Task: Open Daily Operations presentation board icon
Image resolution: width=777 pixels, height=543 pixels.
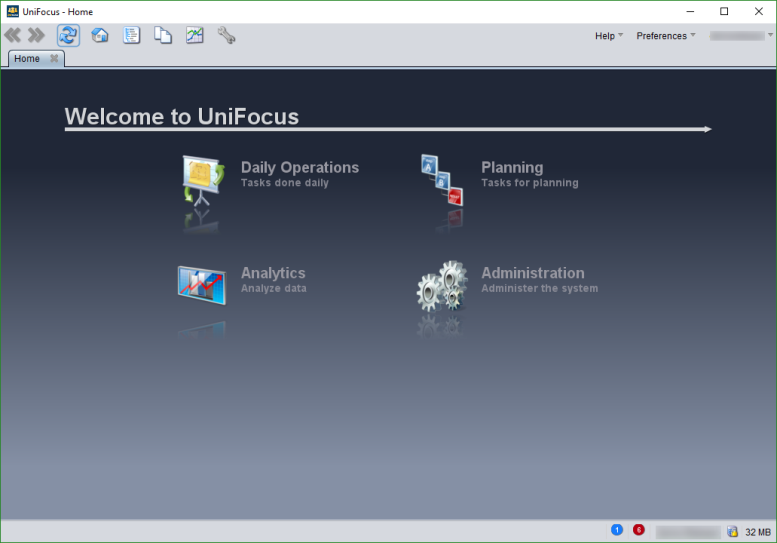Action: coord(203,180)
